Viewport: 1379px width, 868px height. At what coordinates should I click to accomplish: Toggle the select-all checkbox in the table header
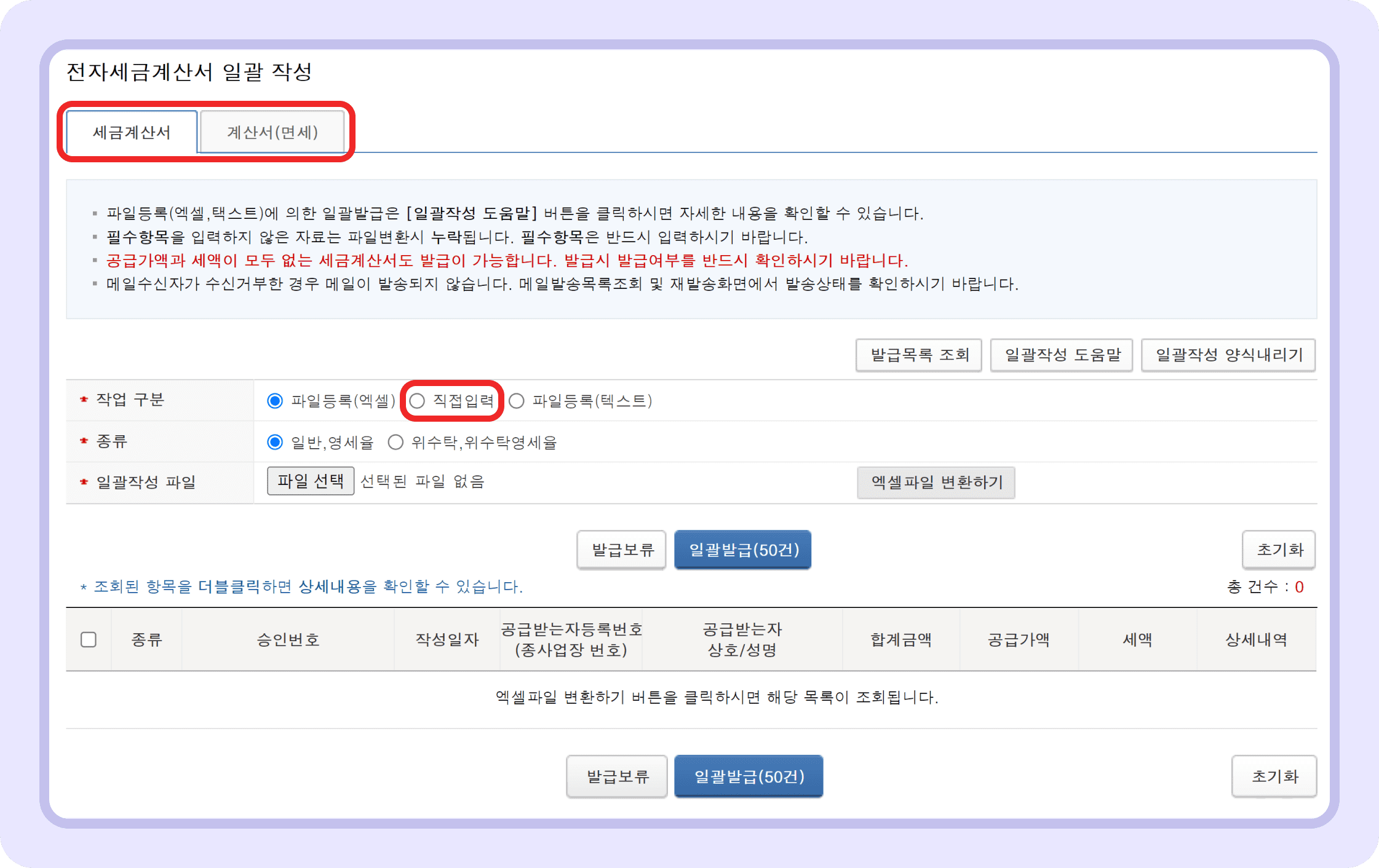89,639
